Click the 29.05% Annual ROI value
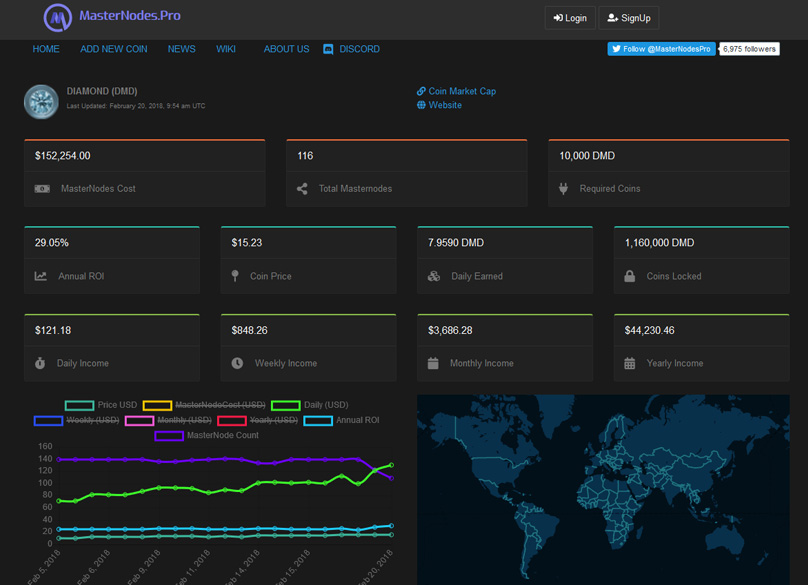Viewport: 808px width, 585px height. pos(52,243)
